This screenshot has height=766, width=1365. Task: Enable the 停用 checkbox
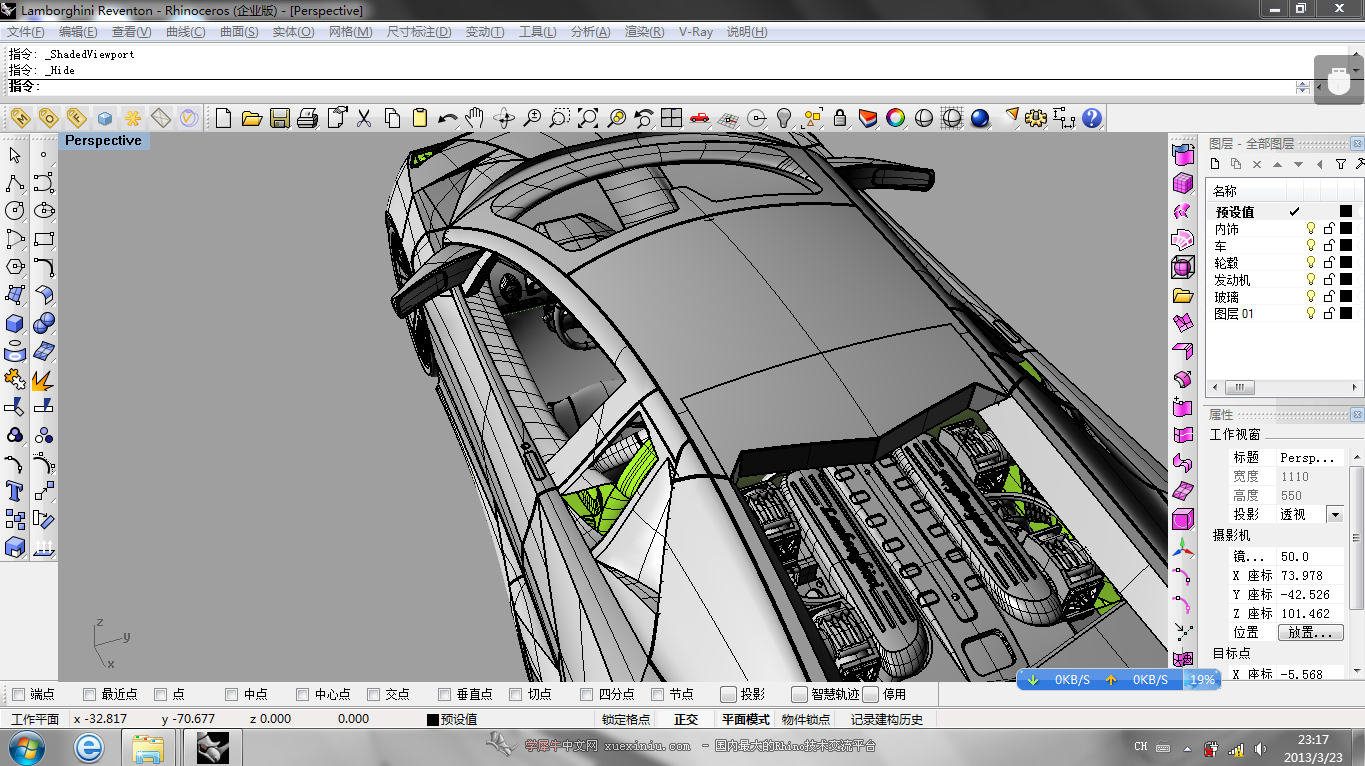870,694
